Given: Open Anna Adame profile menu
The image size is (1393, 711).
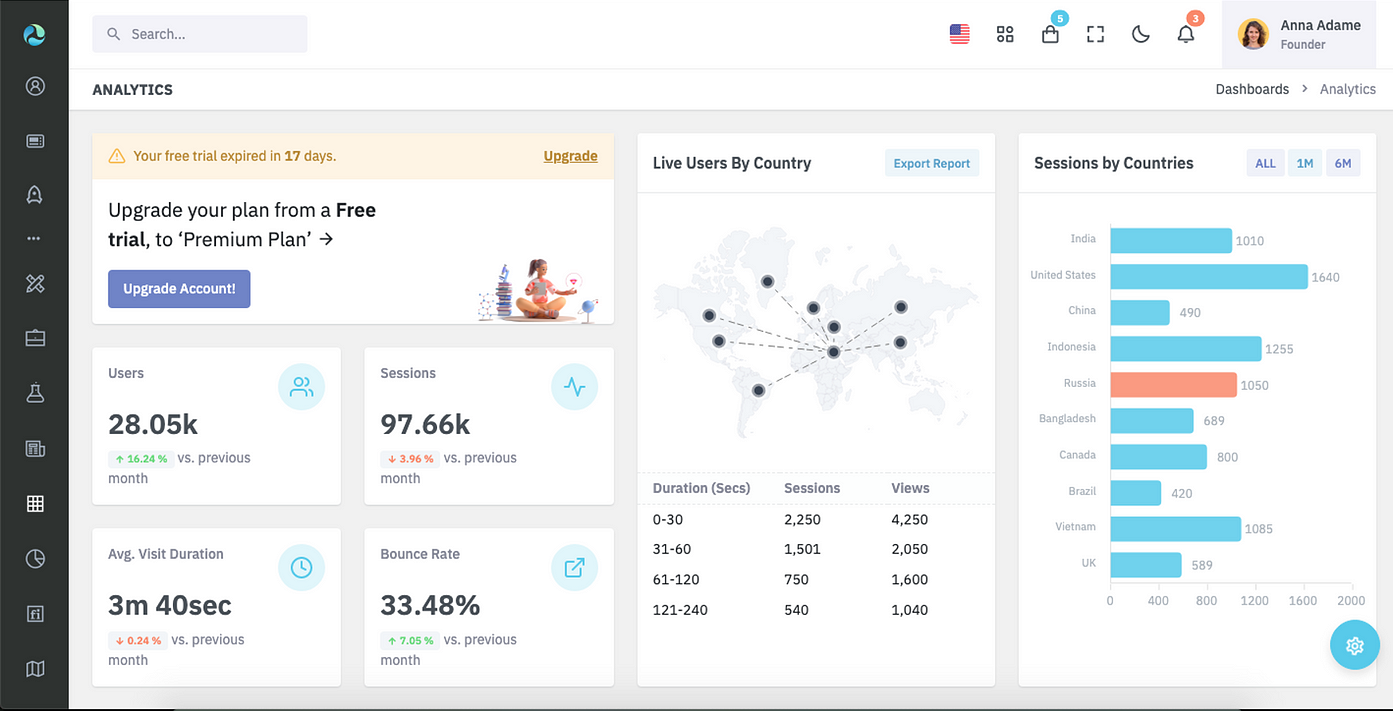Looking at the screenshot, I should click(1300, 34).
